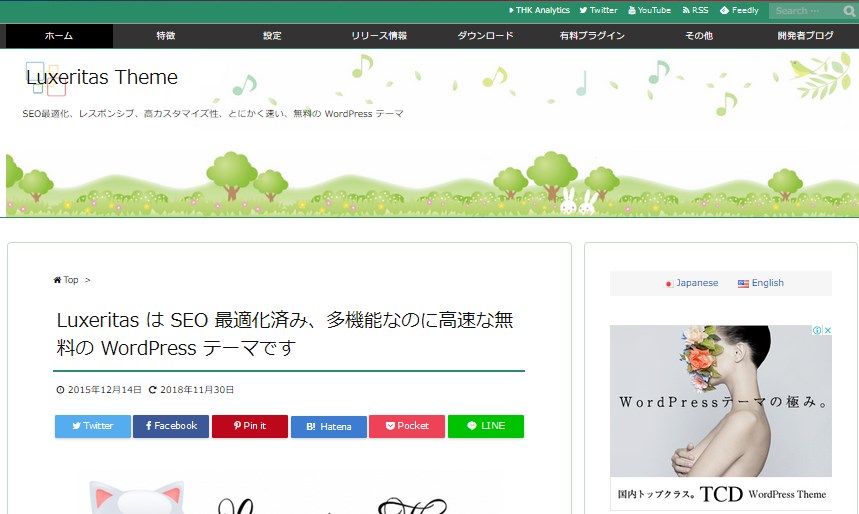Image resolution: width=859 pixels, height=514 pixels.
Task: Open the Feedly link in top bar
Action: pyautogui.click(x=739, y=11)
